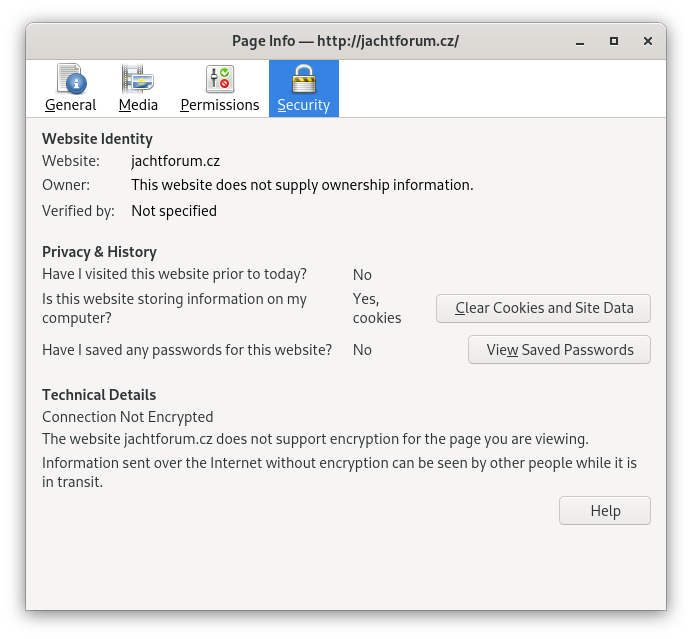692x639 pixels.
Task: Close the Page Info window
Action: 647,41
